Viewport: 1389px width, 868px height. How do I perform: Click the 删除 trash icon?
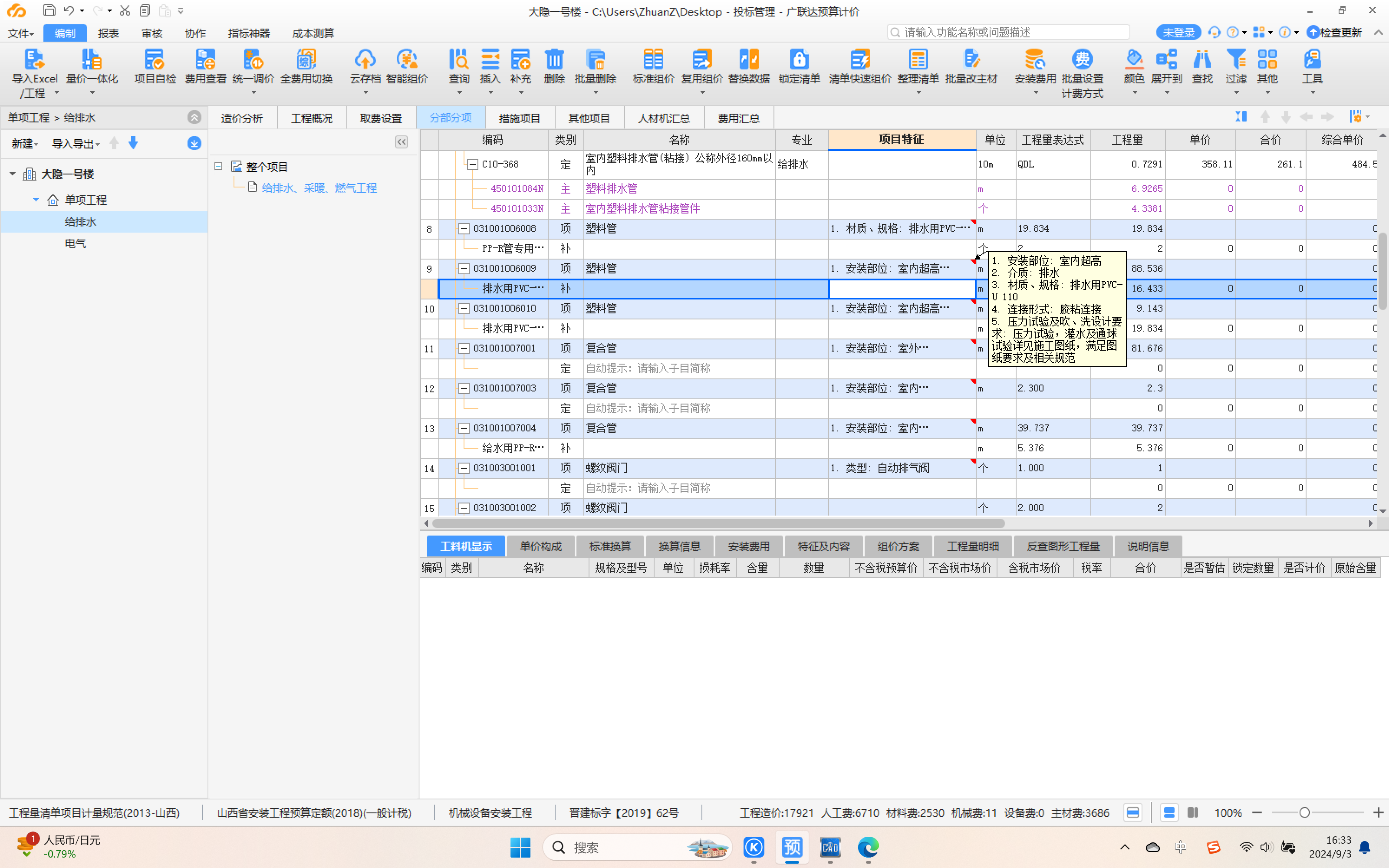(554, 60)
